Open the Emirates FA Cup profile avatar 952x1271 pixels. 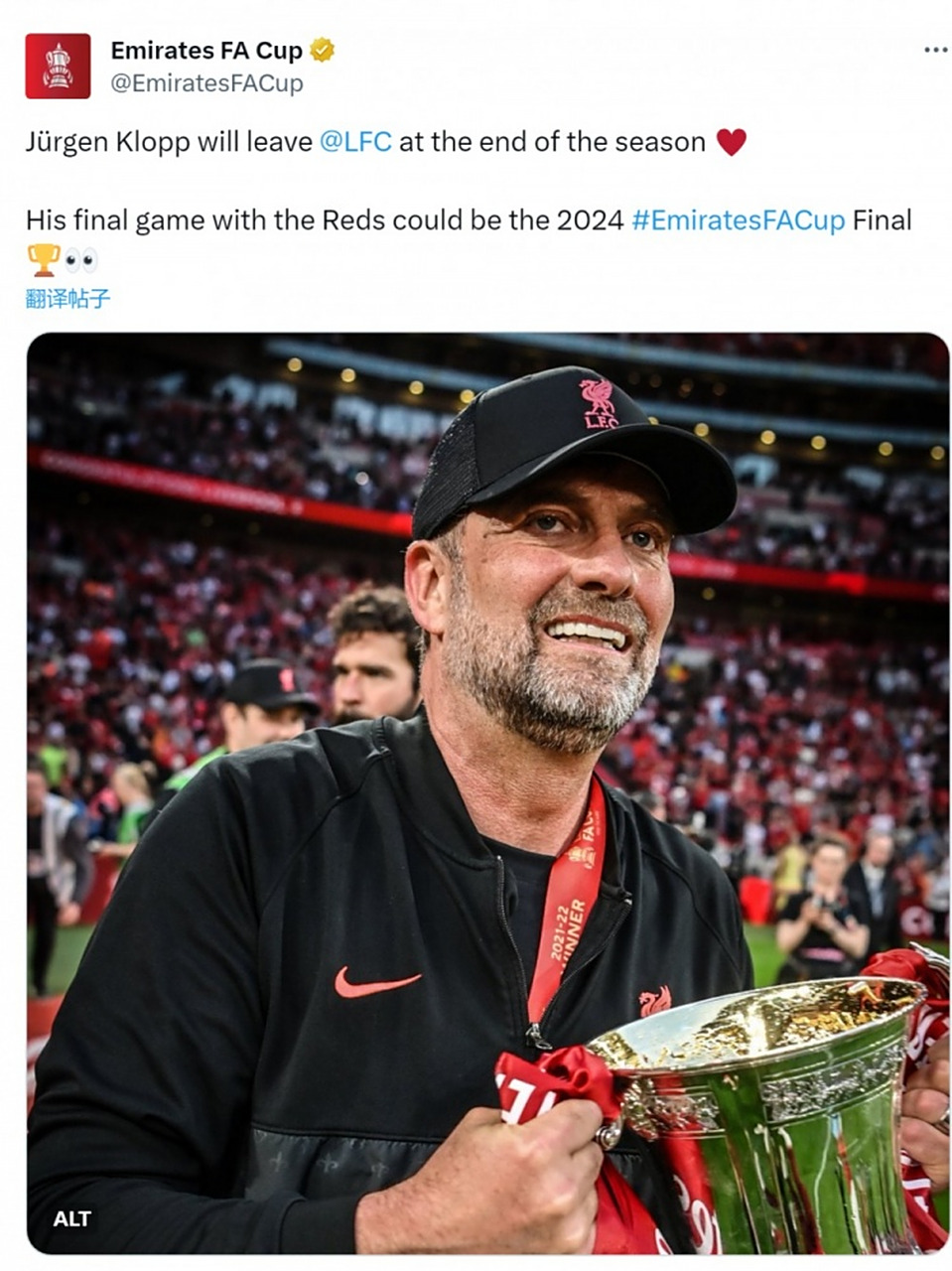pyautogui.click(x=58, y=67)
